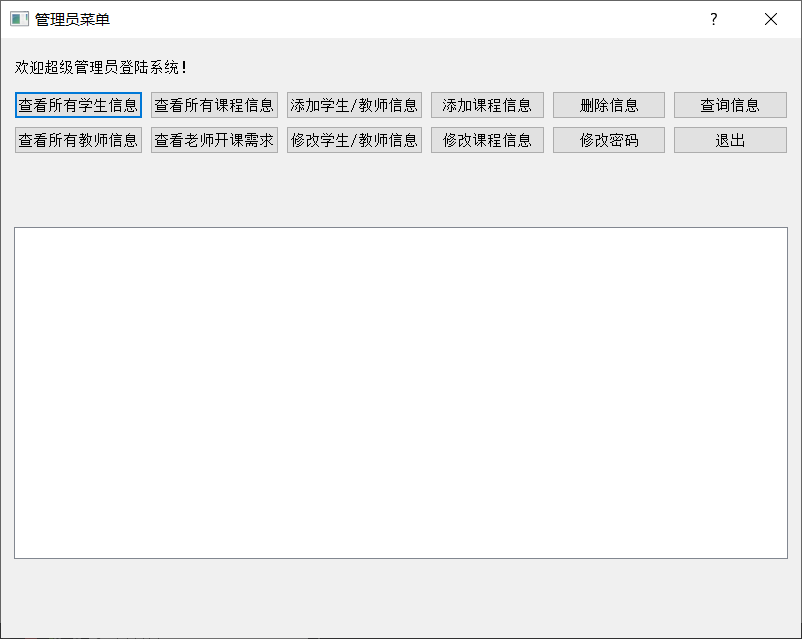802x639 pixels.
Task: Choose 添加课程信息 to add a course
Action: [x=487, y=105]
